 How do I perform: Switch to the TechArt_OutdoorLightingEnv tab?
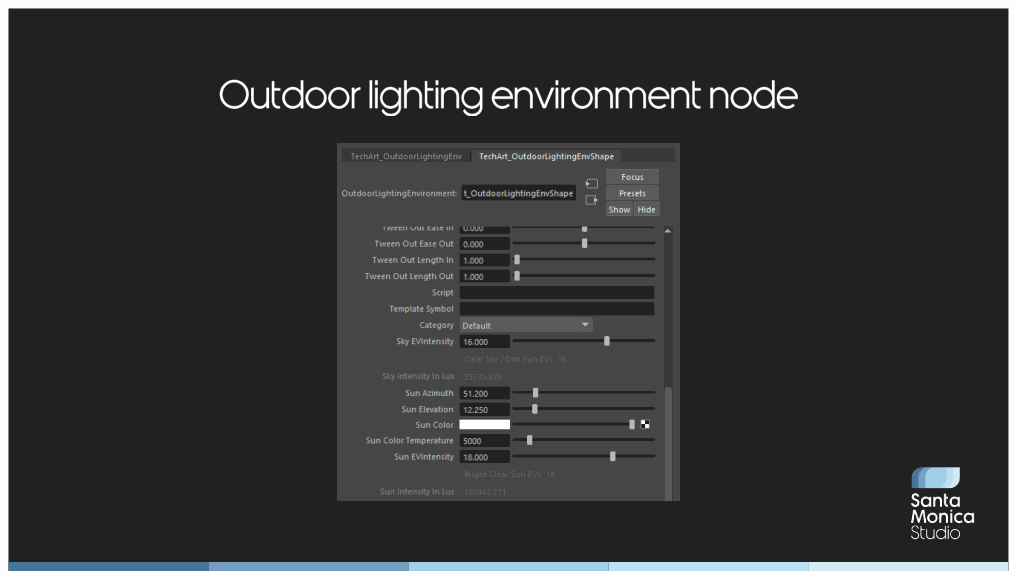click(406, 156)
